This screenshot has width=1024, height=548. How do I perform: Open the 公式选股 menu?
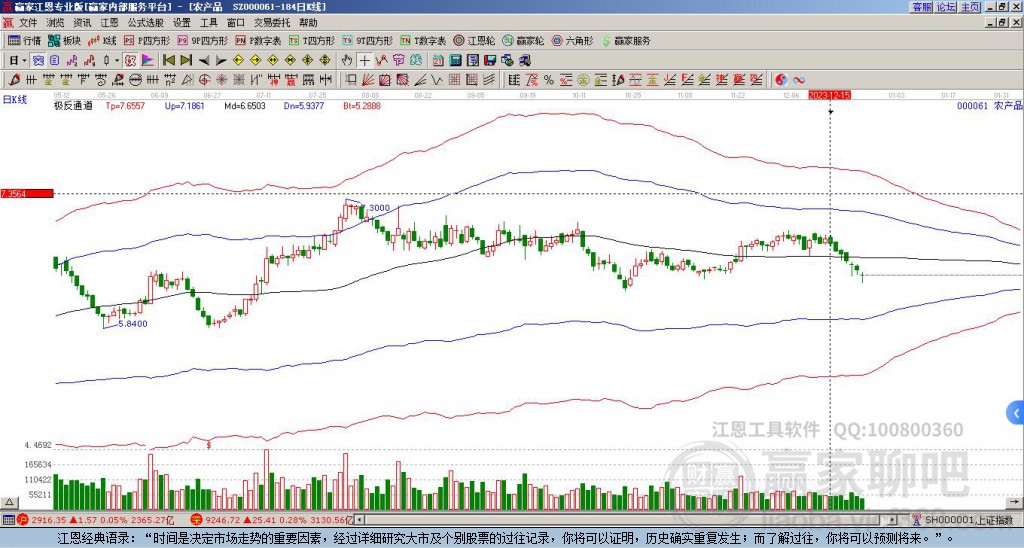click(145, 23)
